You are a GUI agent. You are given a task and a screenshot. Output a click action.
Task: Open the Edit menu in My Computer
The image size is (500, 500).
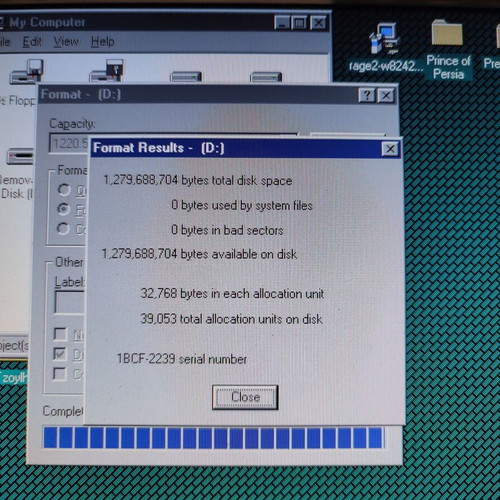pos(32,42)
